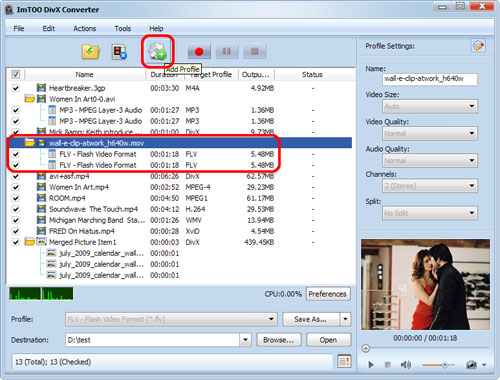Uncheck Merged Picture Item1 checkbox
This screenshot has height=380, width=500.
[16, 242]
